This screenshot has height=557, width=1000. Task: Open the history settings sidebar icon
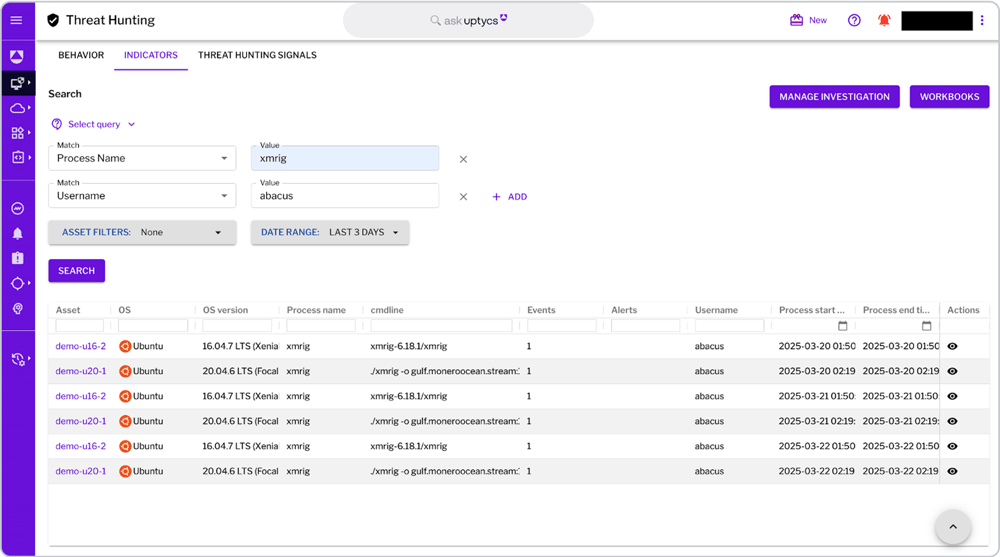pos(18,359)
